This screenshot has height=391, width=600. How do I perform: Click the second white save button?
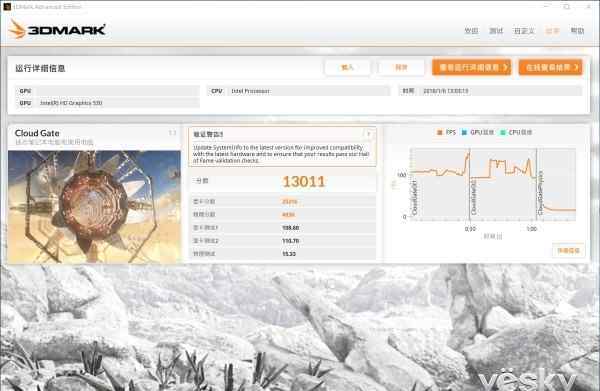tap(401, 68)
